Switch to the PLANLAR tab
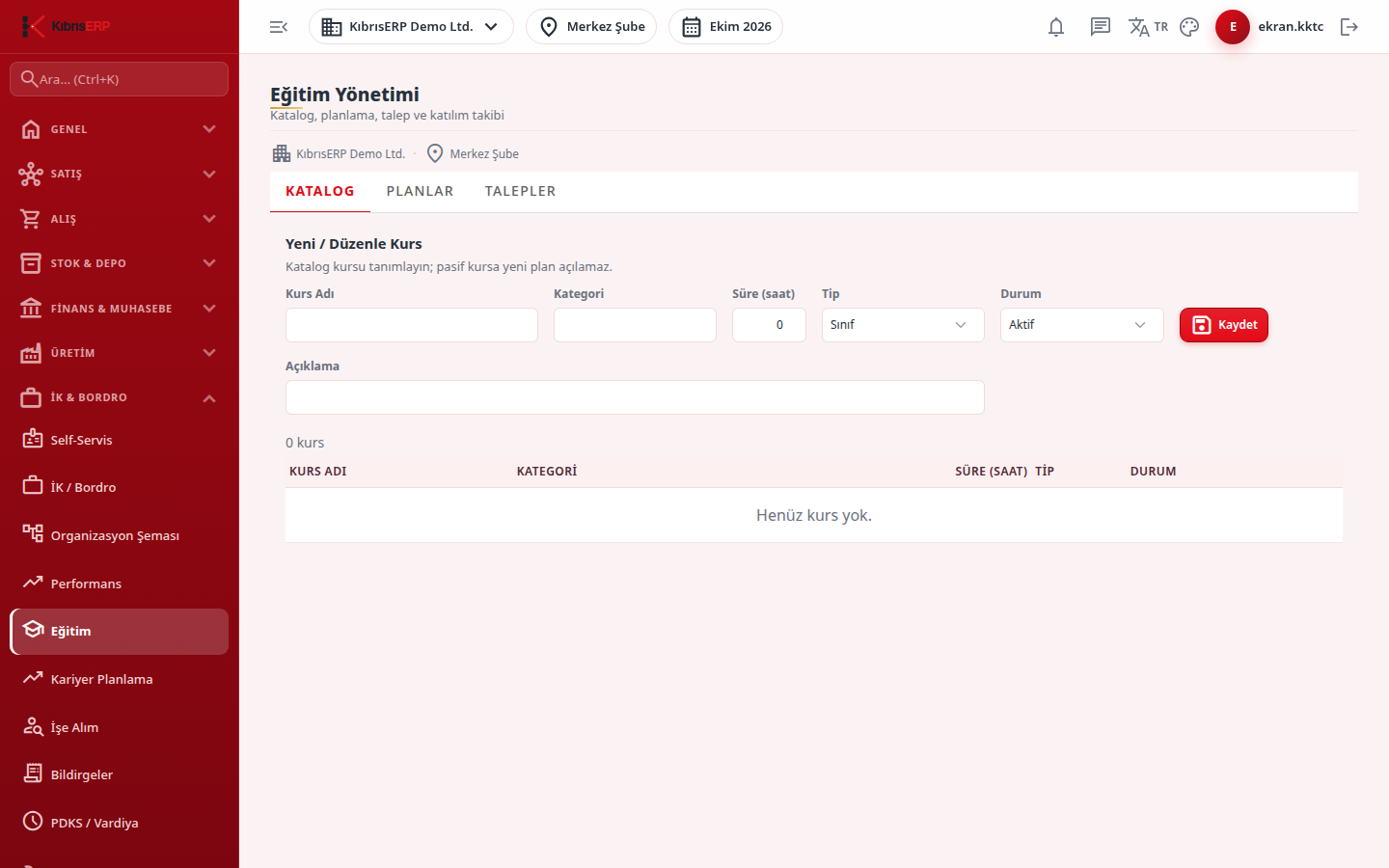This screenshot has height=868, width=1389. click(x=420, y=191)
